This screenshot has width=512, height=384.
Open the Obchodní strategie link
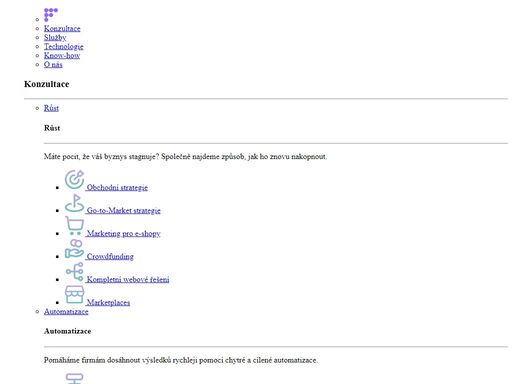click(x=117, y=188)
